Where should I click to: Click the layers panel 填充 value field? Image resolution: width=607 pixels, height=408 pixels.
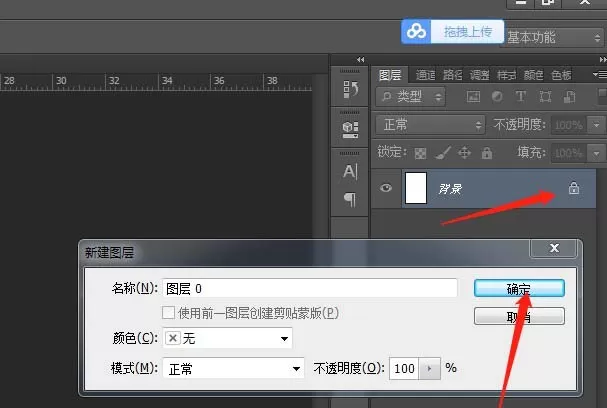point(569,153)
